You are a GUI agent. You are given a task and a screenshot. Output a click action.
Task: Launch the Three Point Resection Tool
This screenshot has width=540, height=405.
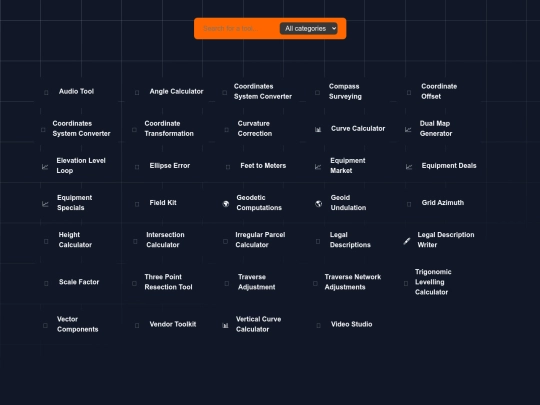168,282
